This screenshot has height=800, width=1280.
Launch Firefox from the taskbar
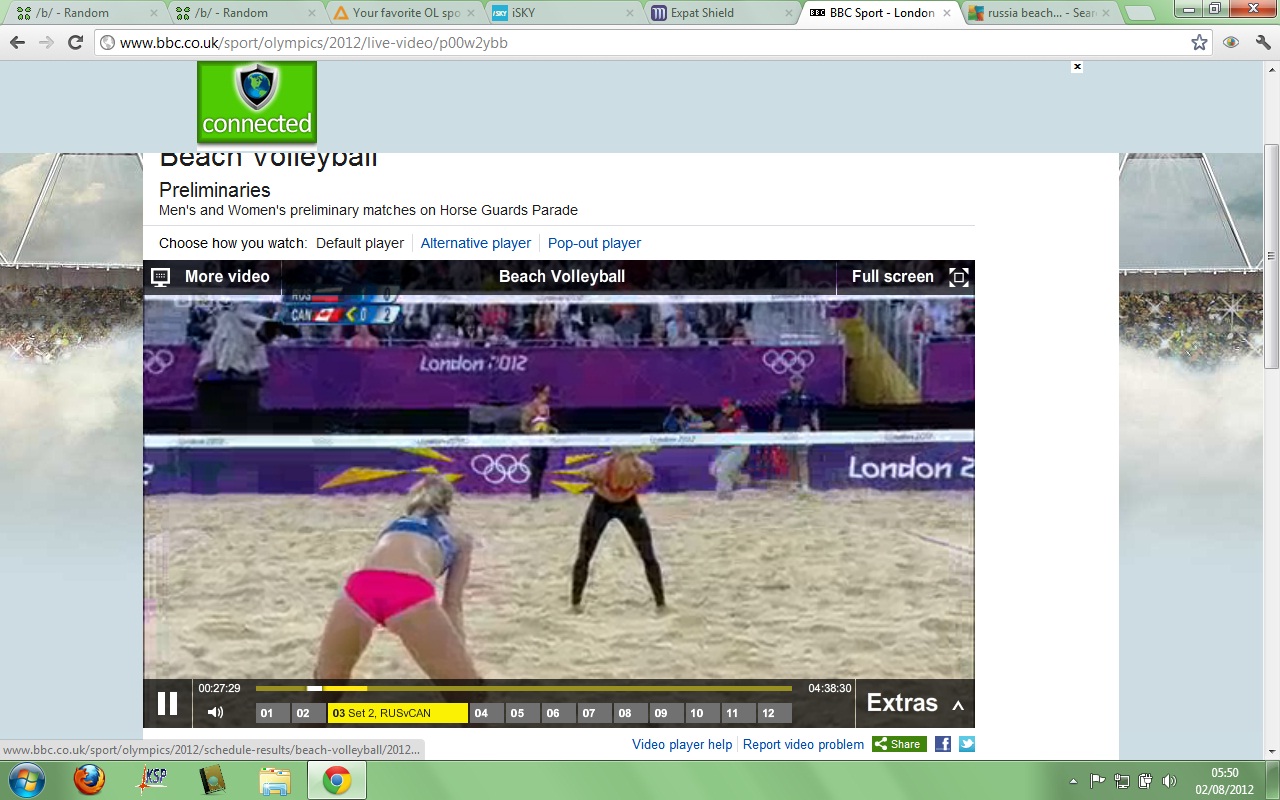[89, 780]
